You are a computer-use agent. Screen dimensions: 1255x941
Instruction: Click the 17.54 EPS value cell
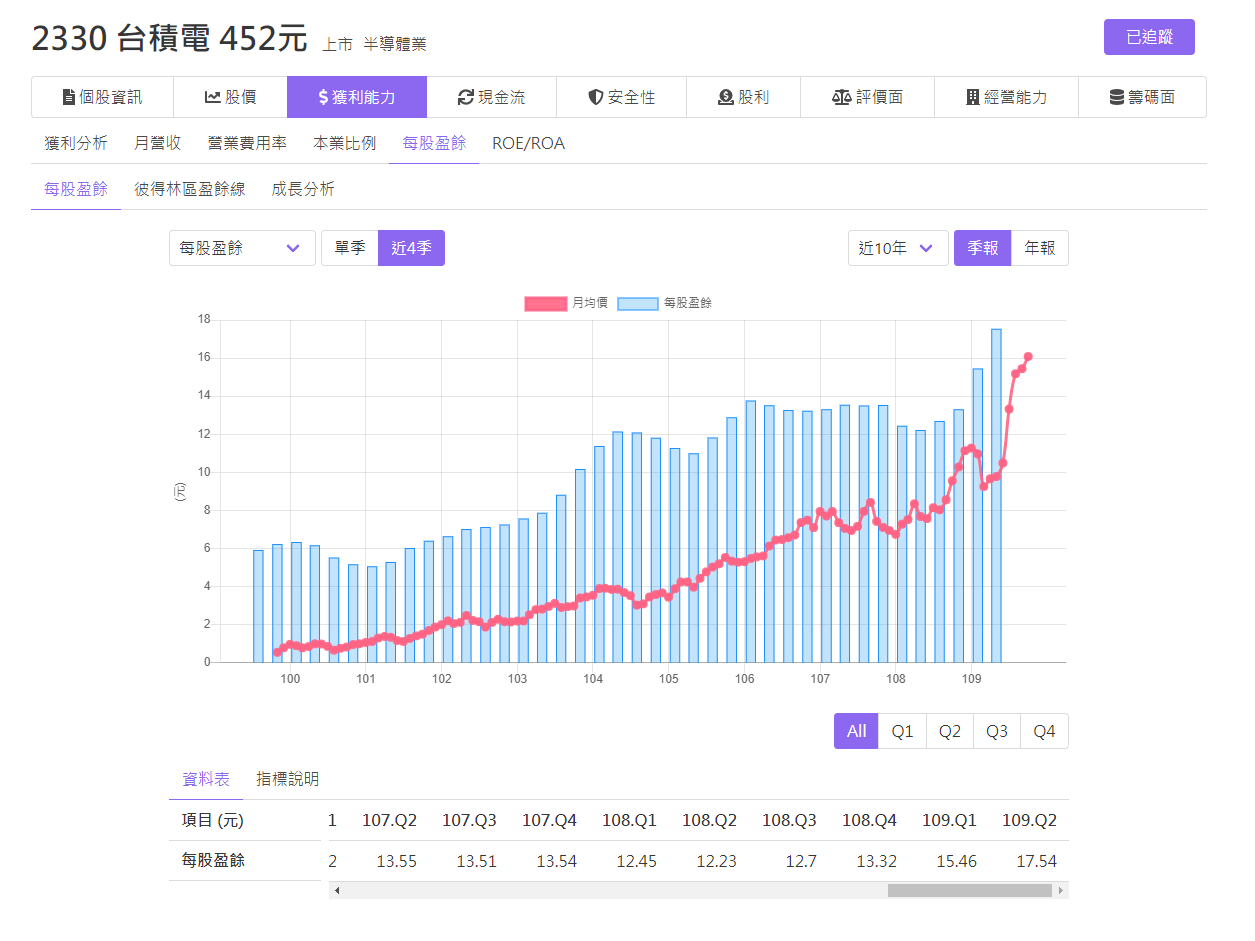1036,861
